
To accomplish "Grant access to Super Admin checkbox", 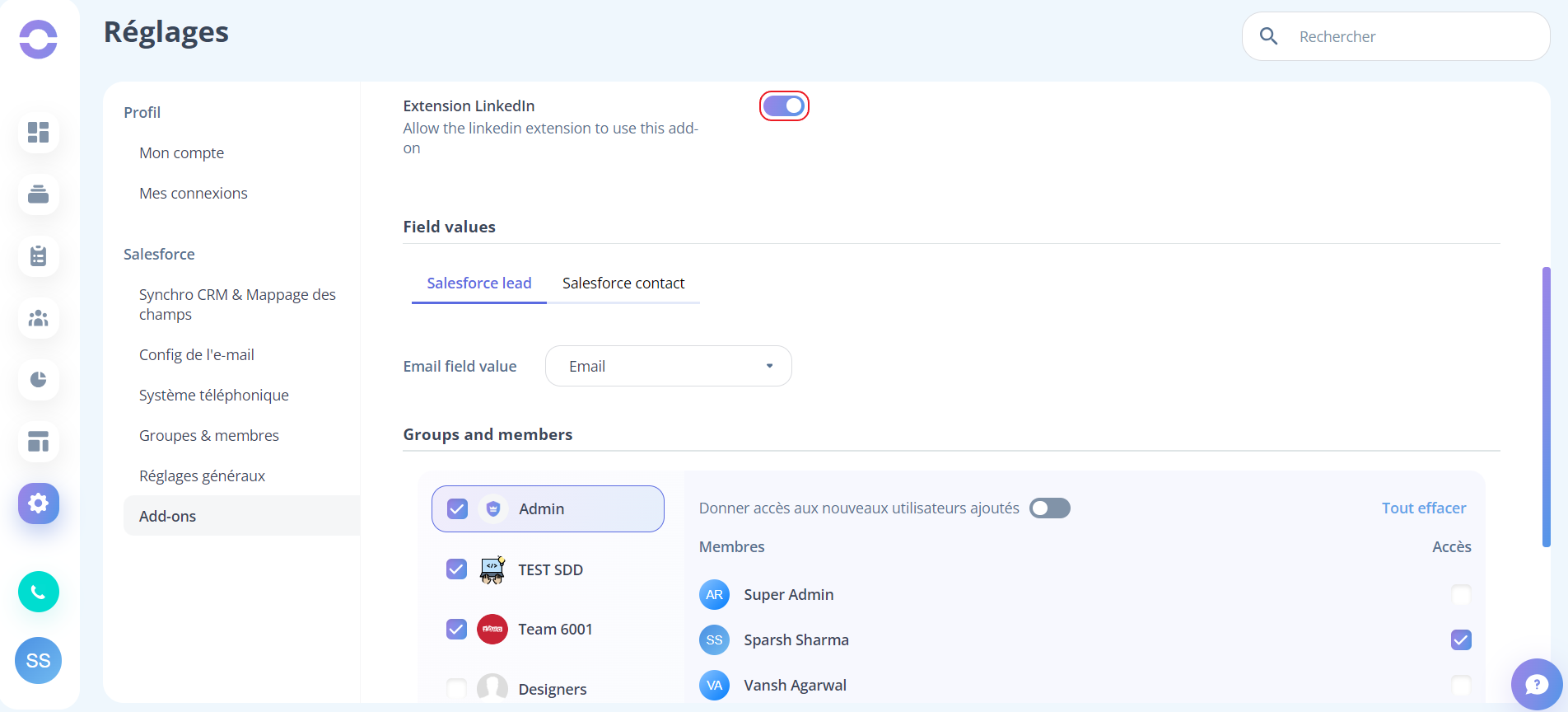I will (1461, 595).
